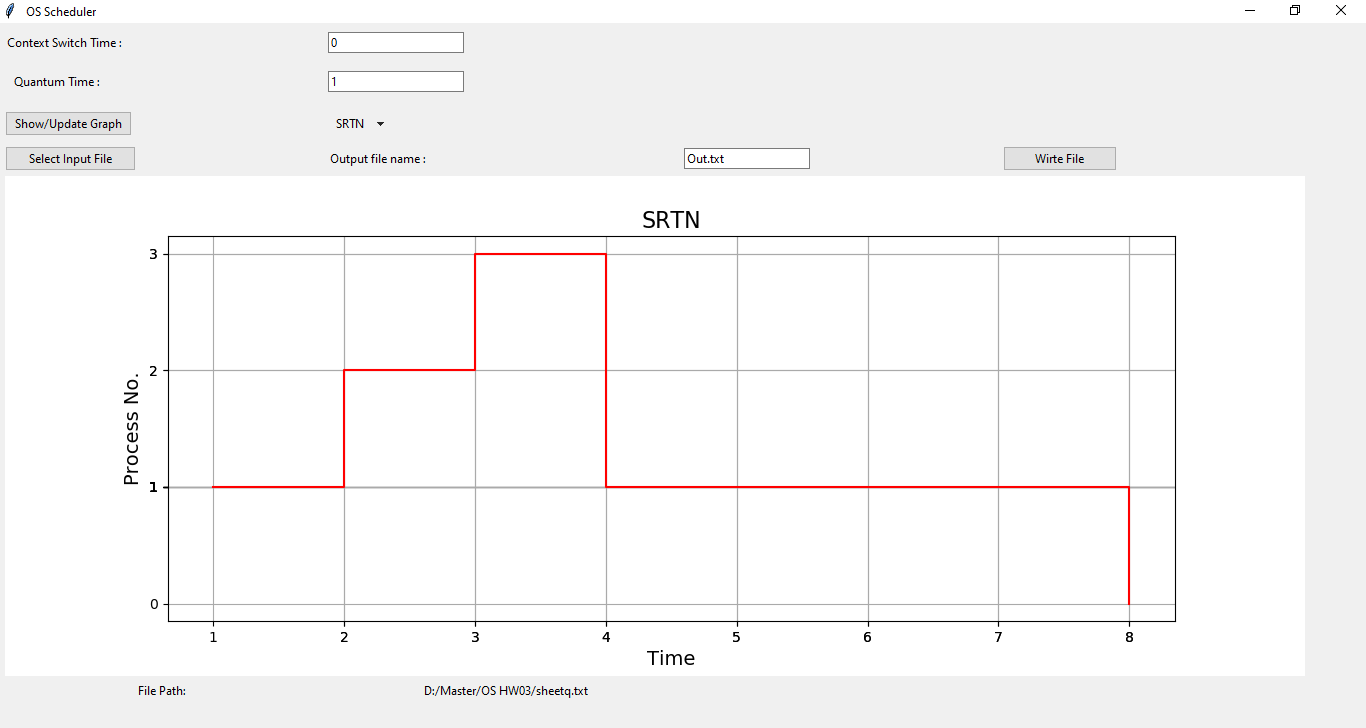Click the "Quantum Time :" label
The width and height of the screenshot is (1366, 728).
(57, 82)
